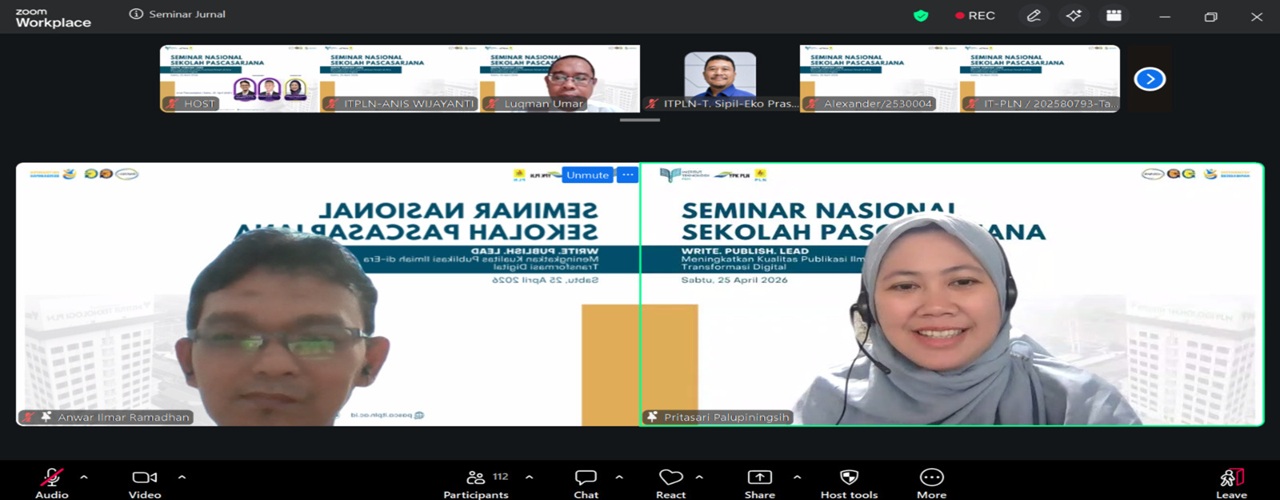Open the Participants panel
1280x500 pixels.
click(476, 478)
